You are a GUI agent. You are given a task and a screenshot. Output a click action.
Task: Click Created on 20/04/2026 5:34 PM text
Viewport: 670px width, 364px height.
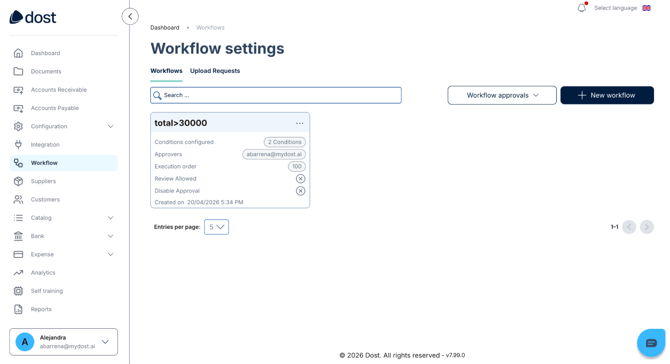coord(199,203)
